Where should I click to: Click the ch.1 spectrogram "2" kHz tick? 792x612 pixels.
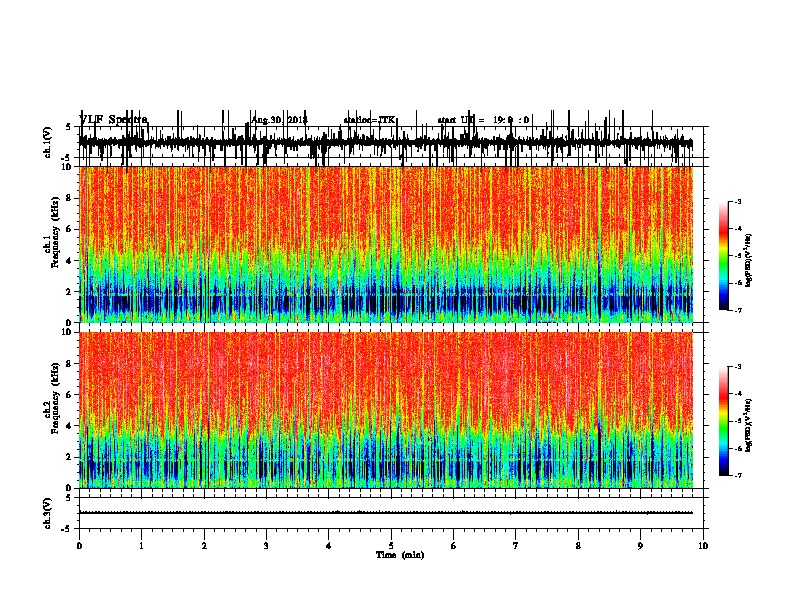click(x=69, y=291)
